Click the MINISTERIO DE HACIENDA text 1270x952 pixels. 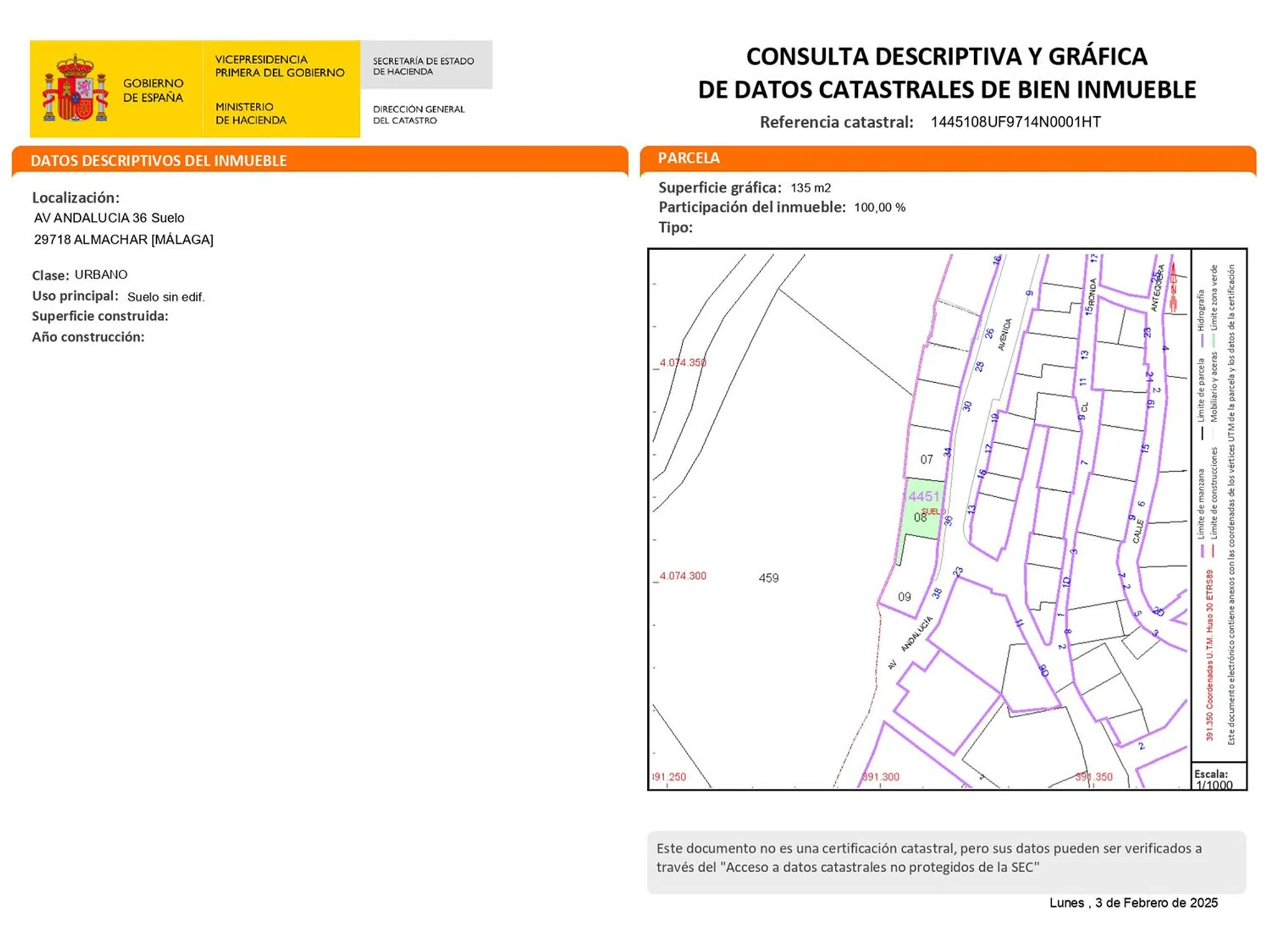click(x=250, y=114)
